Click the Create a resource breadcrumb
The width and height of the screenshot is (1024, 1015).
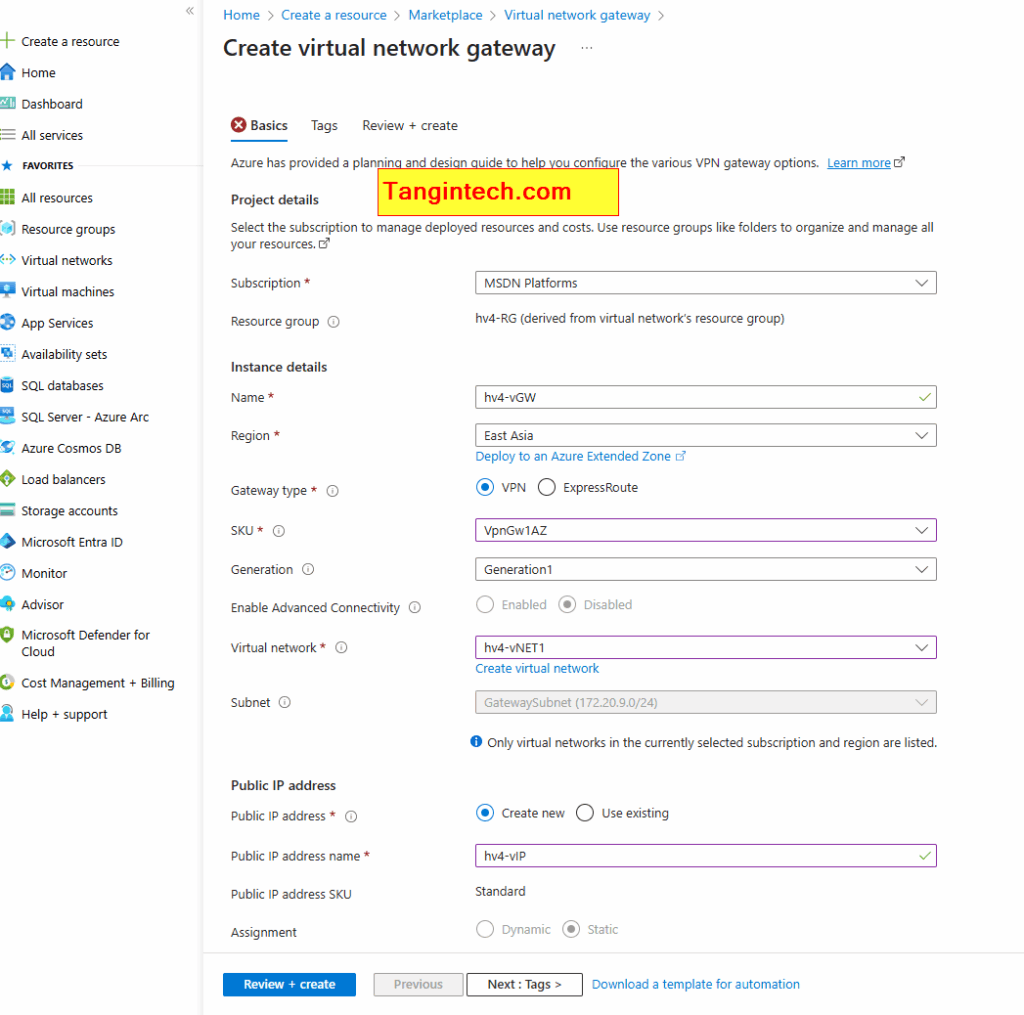click(334, 15)
